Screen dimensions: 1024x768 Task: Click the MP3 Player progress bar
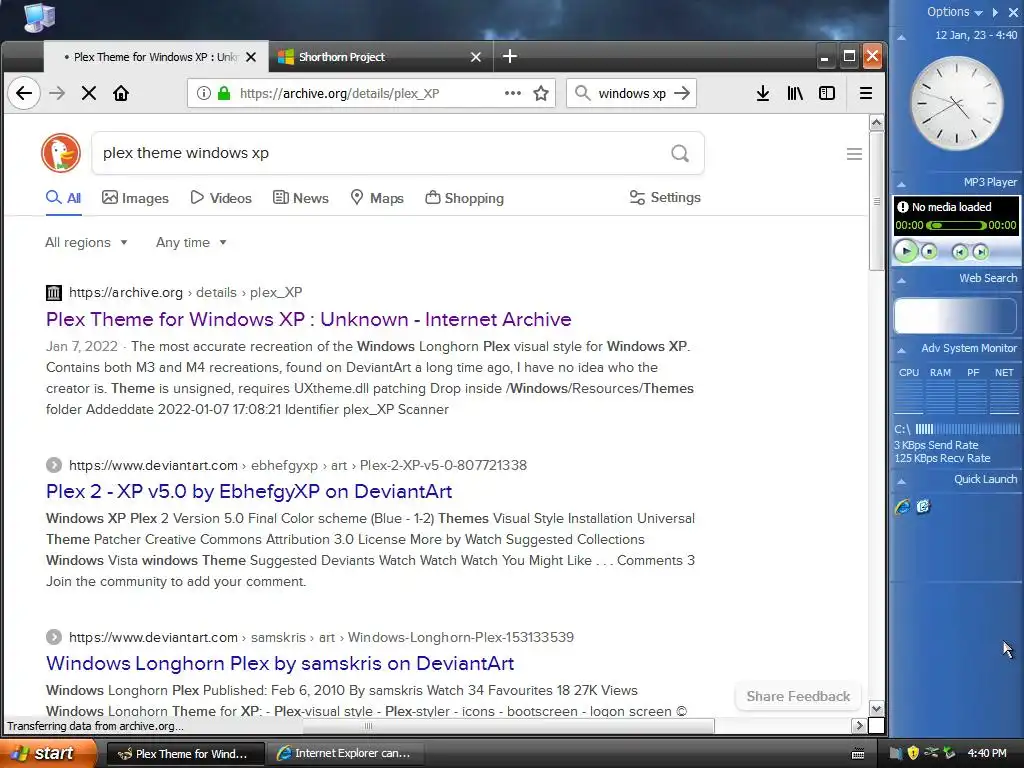click(956, 225)
